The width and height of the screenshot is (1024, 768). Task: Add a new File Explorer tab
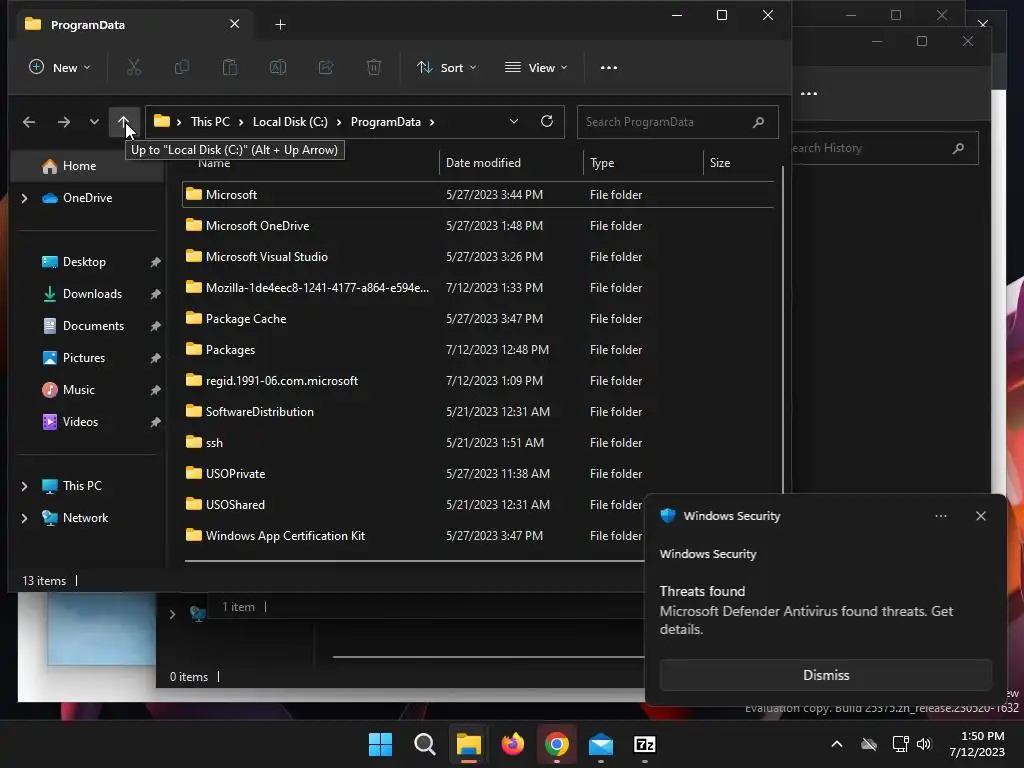tap(280, 25)
